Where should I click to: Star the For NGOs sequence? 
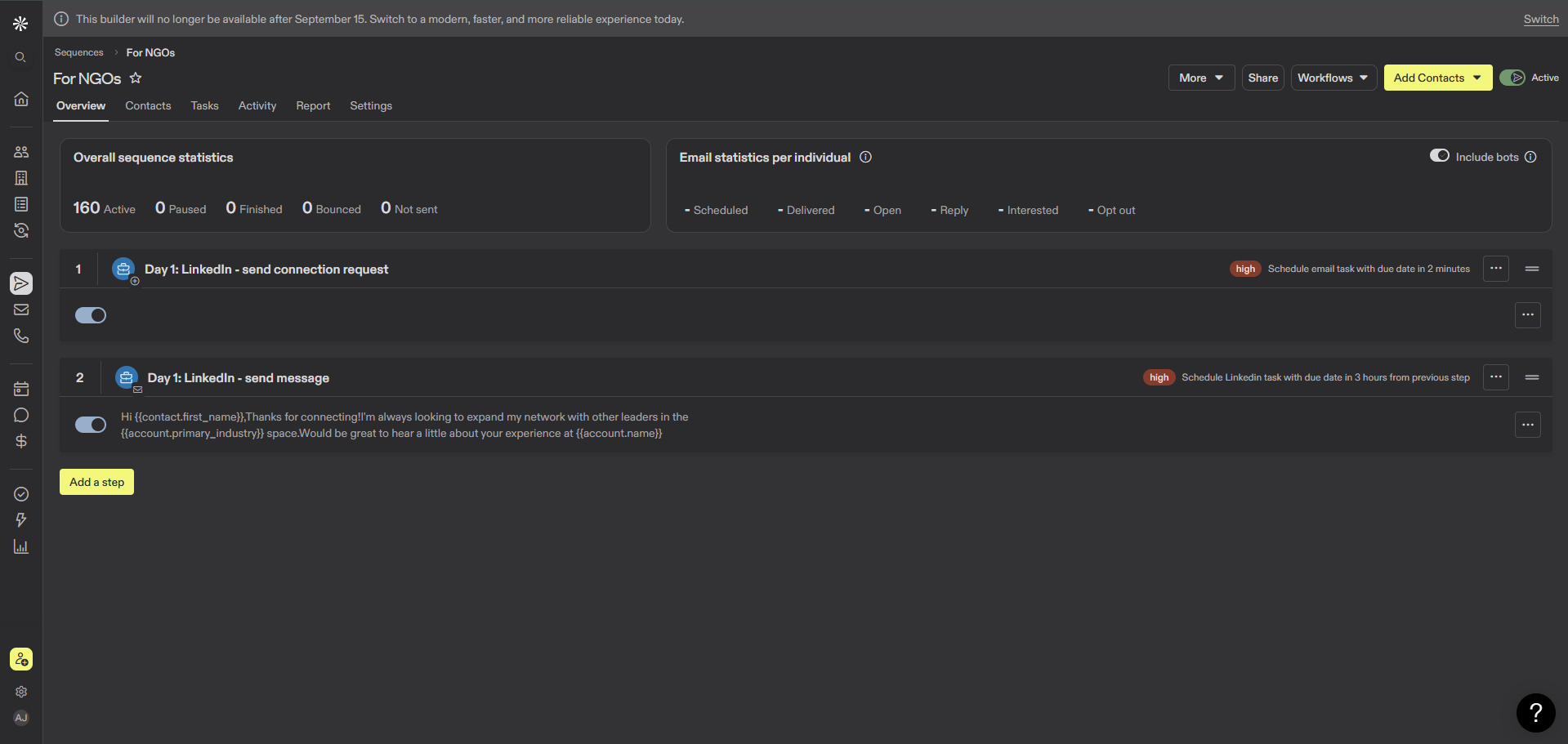[136, 78]
